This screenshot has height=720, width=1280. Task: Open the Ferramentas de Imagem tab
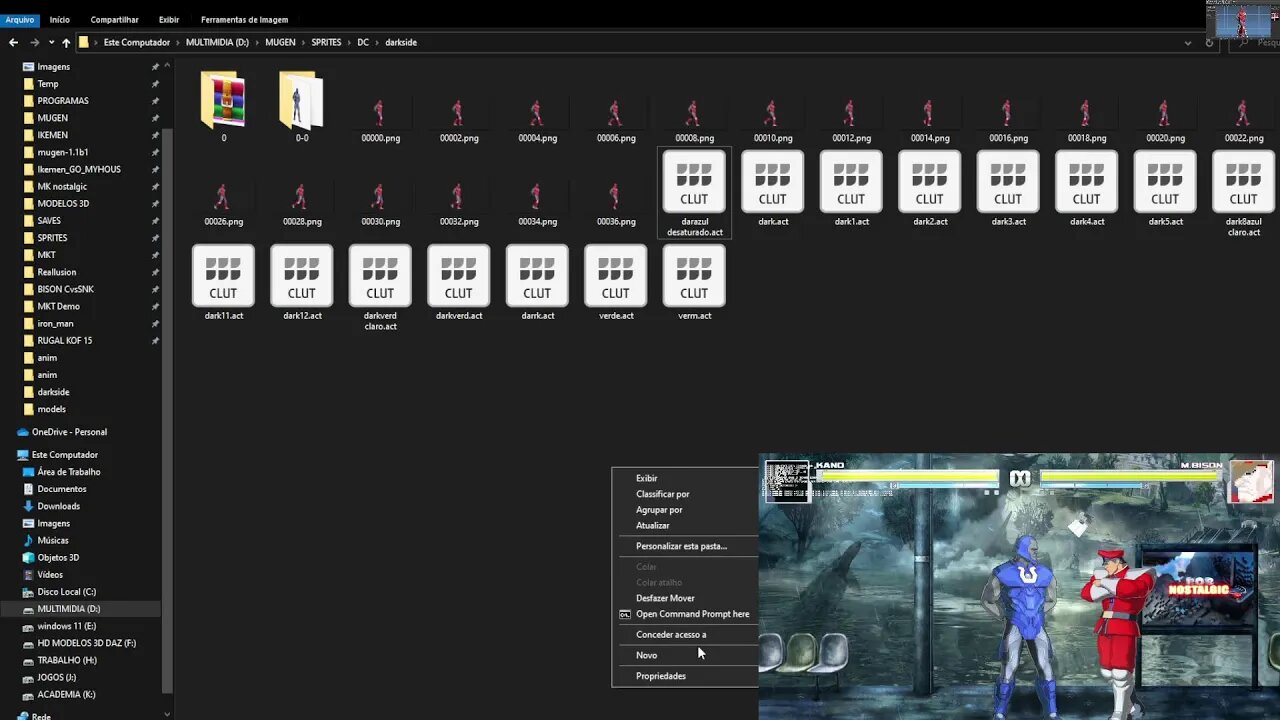point(244,19)
